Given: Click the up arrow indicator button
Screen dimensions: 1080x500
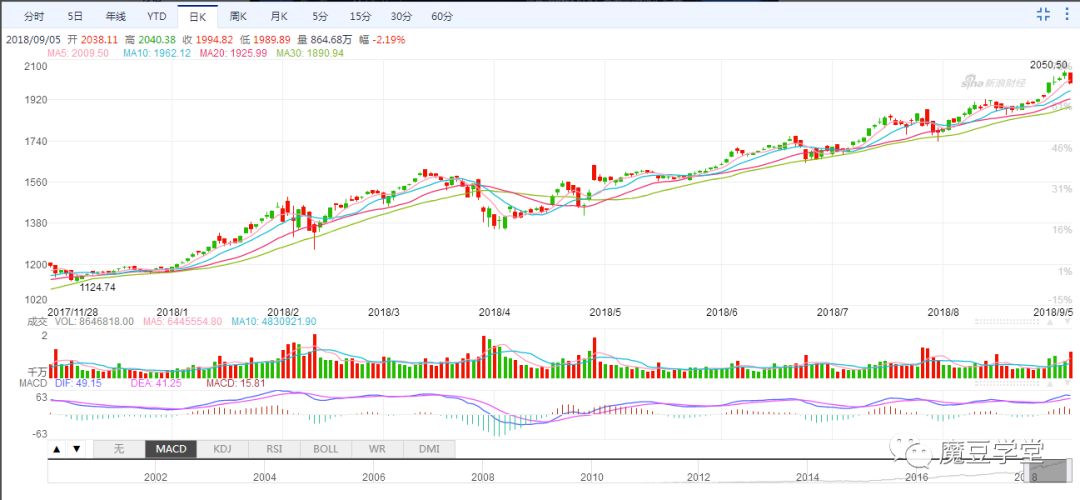Looking at the screenshot, I should tap(57, 449).
